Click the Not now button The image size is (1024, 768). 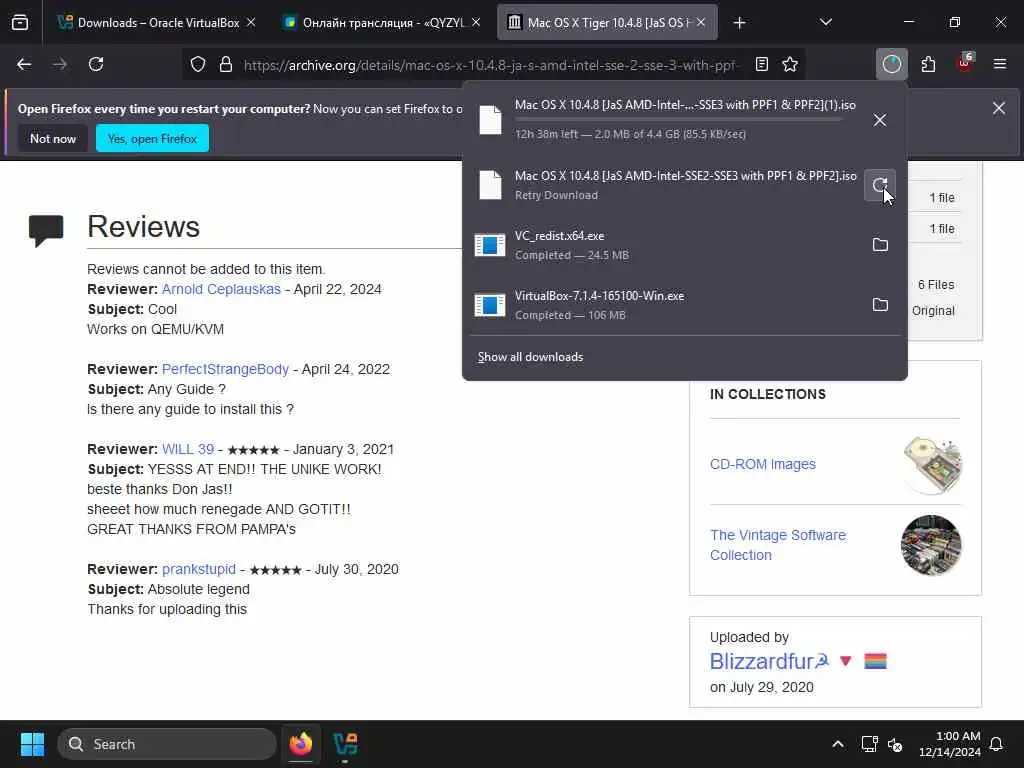(x=53, y=138)
